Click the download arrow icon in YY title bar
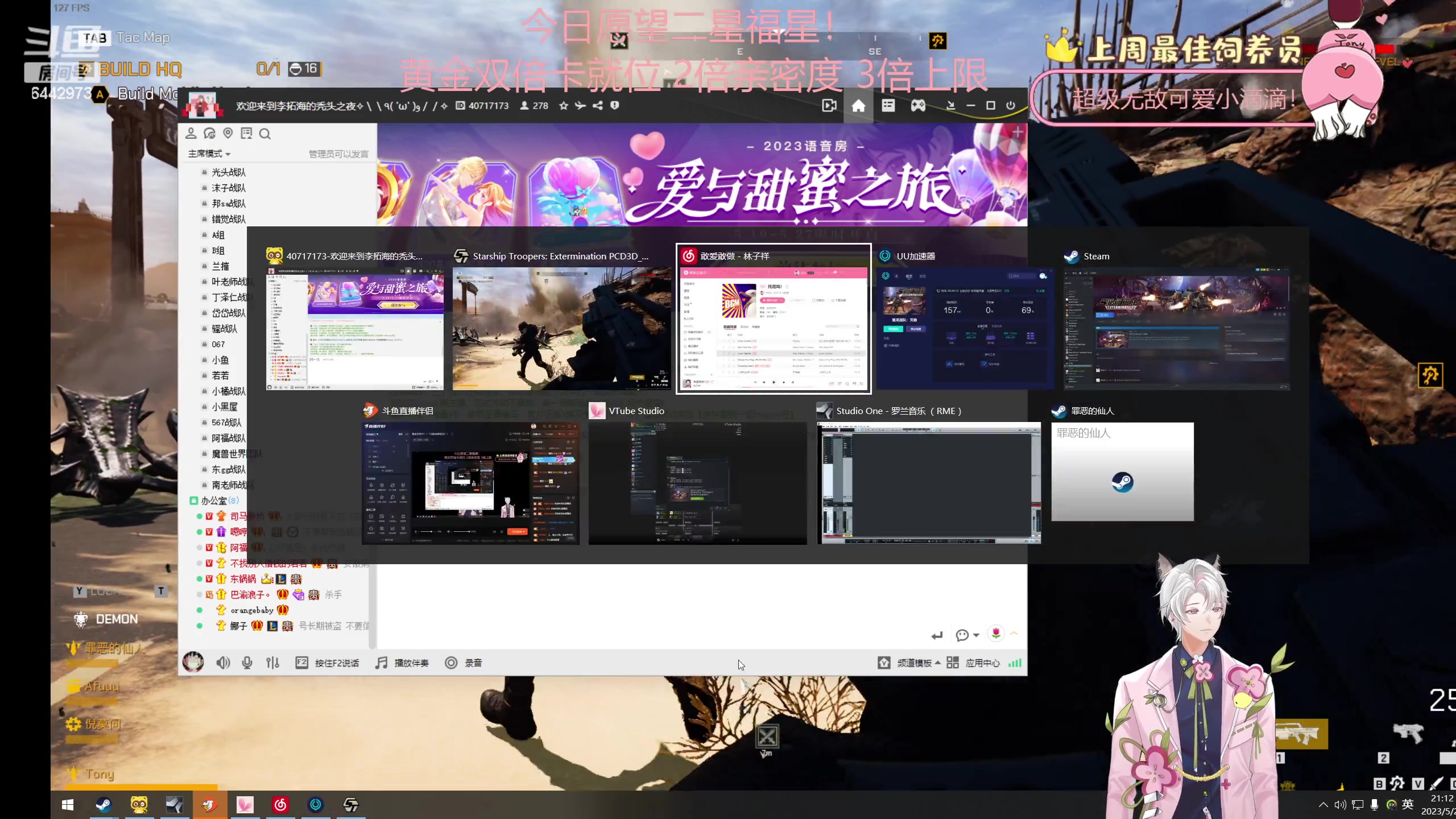The height and width of the screenshot is (819, 1456). coord(950,106)
